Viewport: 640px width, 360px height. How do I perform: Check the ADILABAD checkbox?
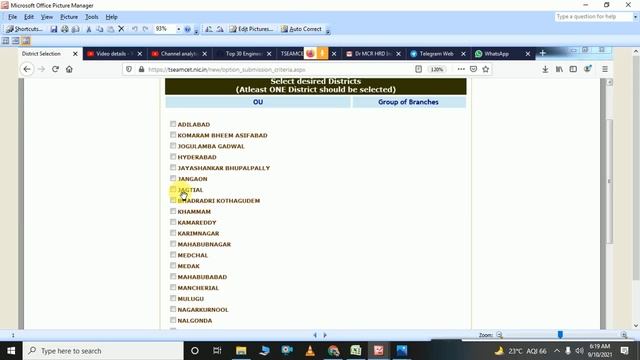click(x=173, y=124)
